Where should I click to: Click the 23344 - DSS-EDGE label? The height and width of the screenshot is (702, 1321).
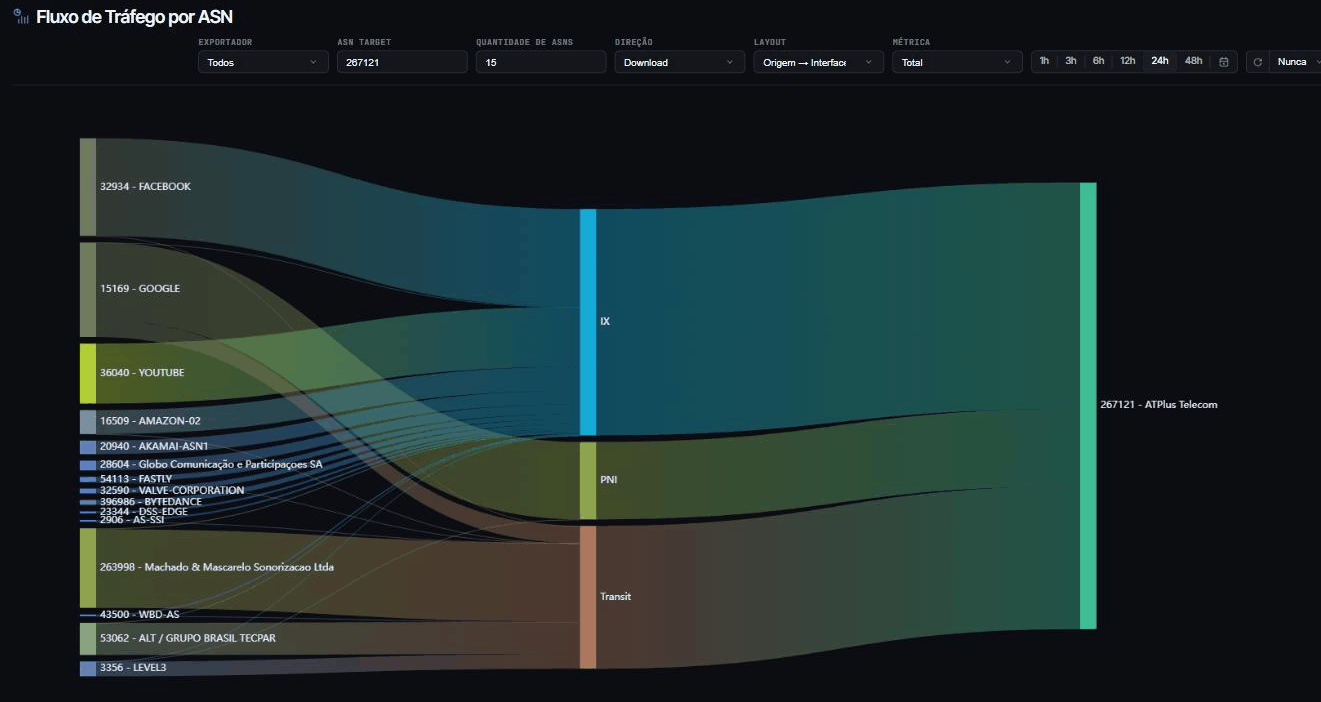click(144, 512)
